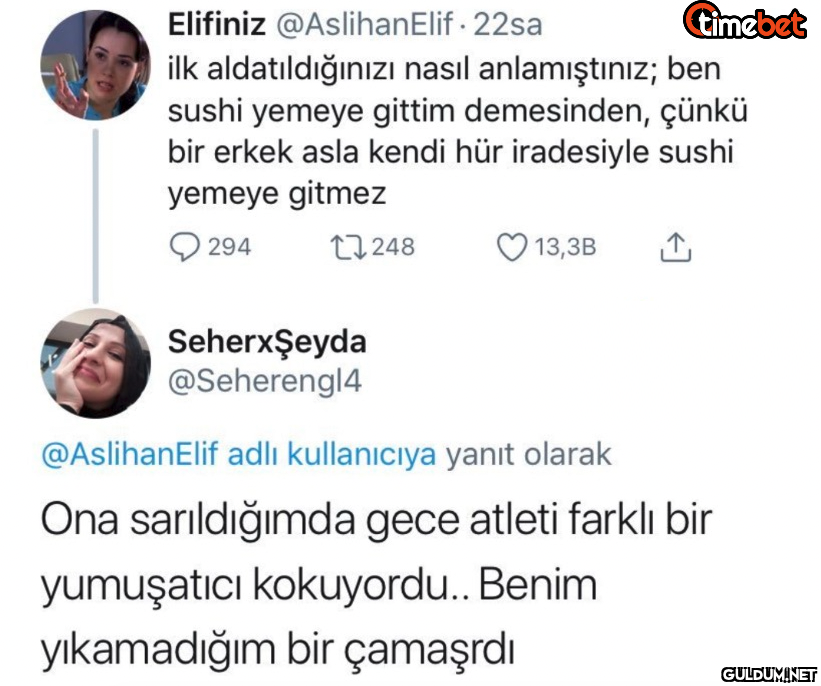Viewport: 821px width, 686px height.
Task: View the 13,3B likes count
Action: click(565, 247)
